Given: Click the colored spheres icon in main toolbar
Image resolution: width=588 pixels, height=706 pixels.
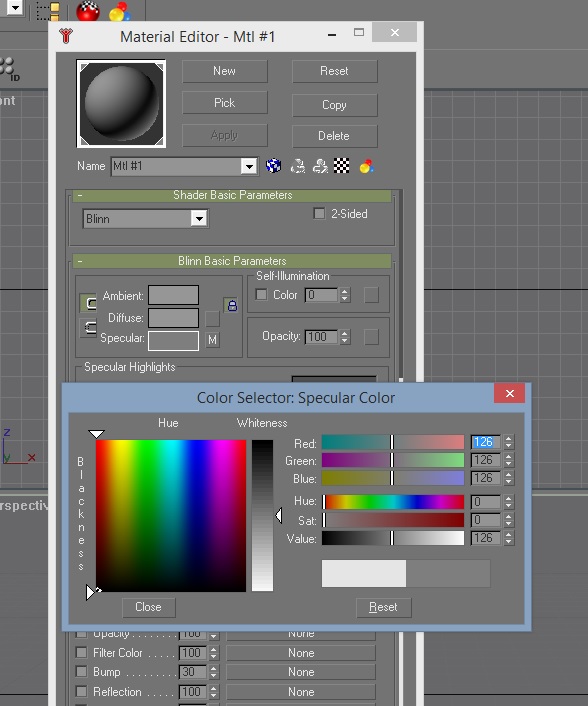Looking at the screenshot, I should coord(120,12).
